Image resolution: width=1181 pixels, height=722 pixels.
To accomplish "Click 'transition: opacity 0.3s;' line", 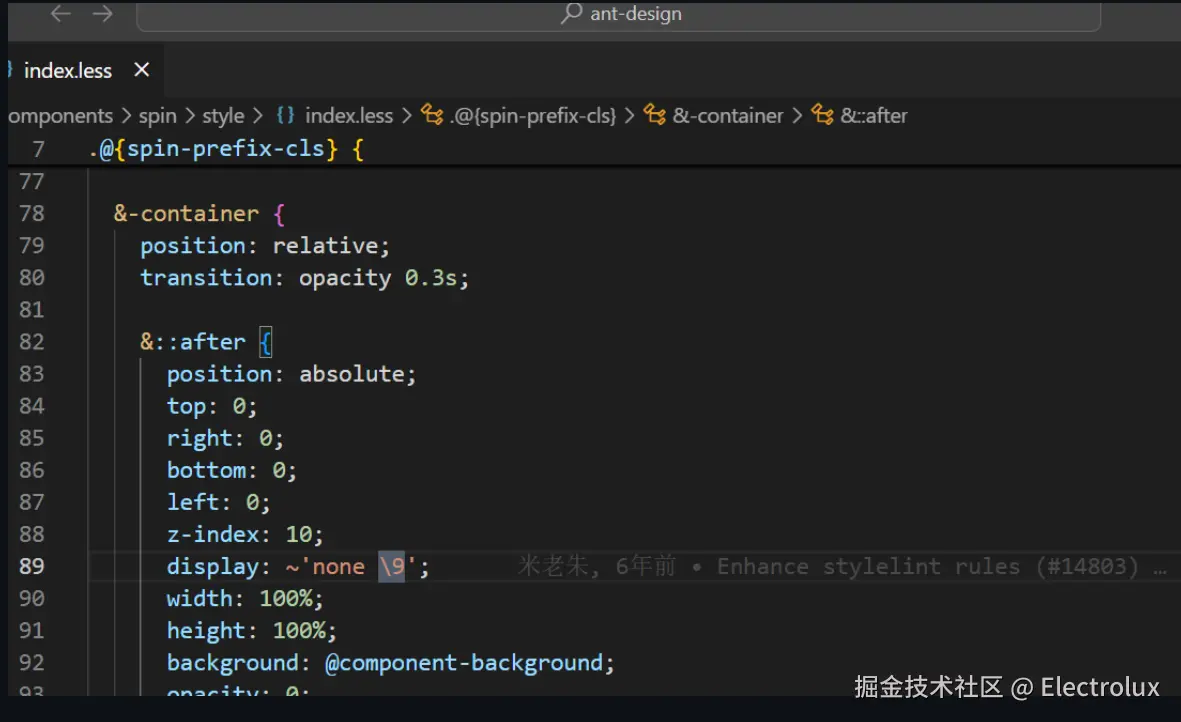I will (x=304, y=279).
